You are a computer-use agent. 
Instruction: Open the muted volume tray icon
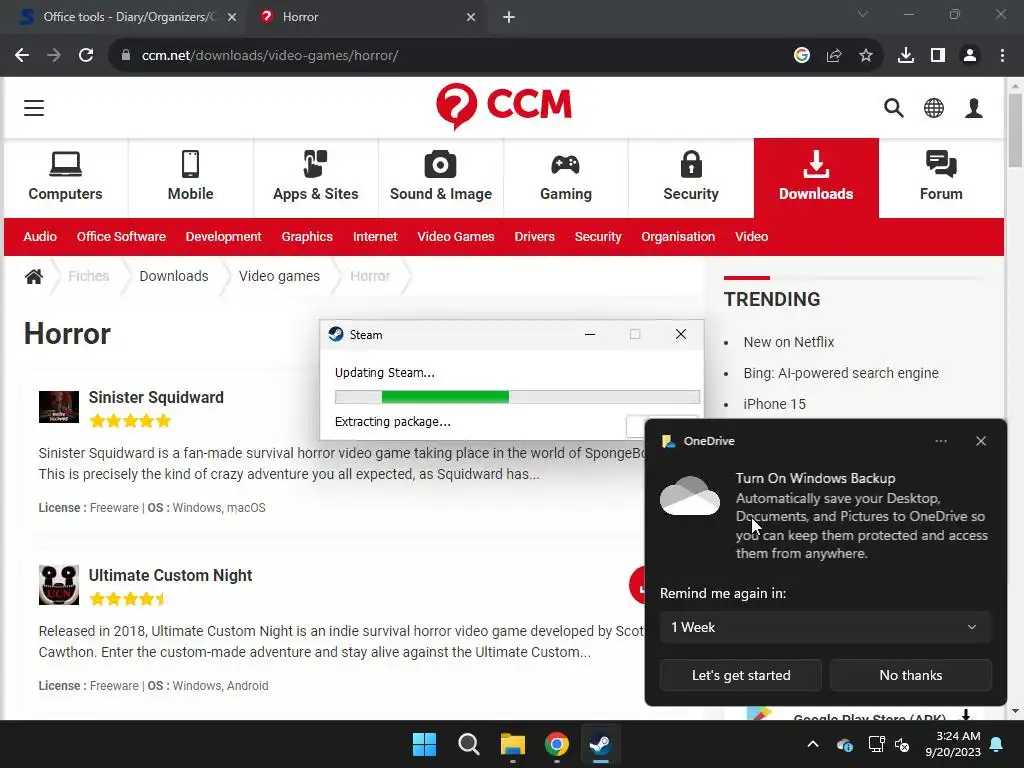pyautogui.click(x=903, y=744)
